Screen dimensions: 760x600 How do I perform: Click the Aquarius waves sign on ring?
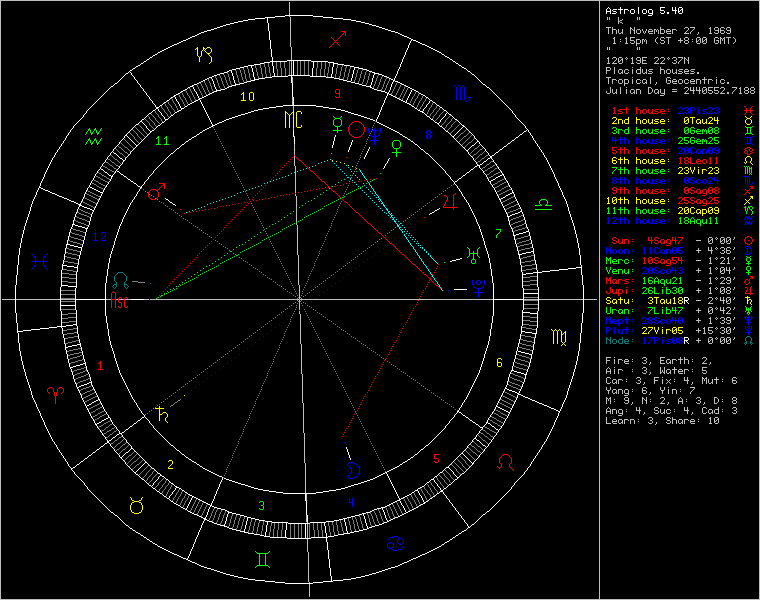[94, 137]
